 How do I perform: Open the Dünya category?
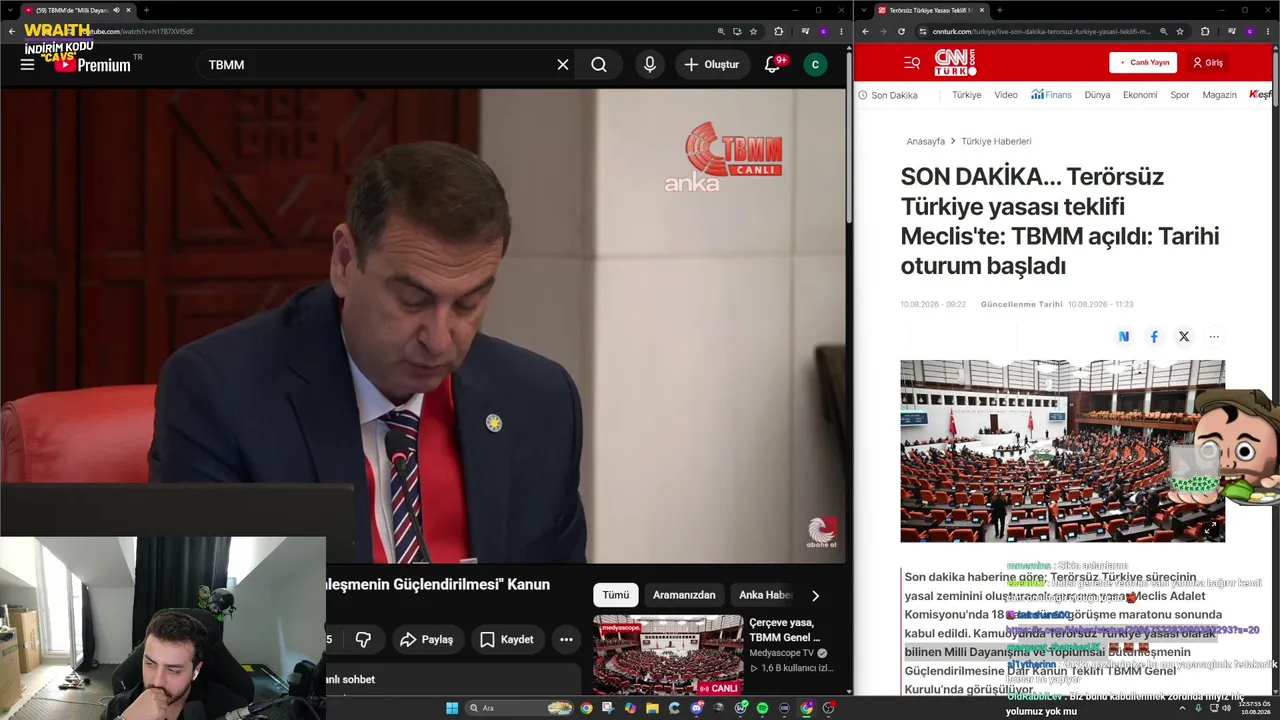click(x=1097, y=95)
